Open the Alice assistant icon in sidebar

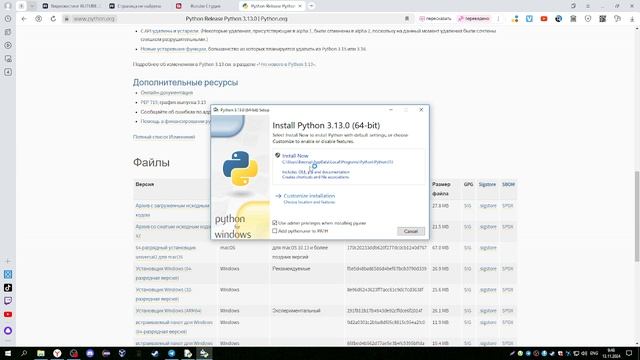coord(8,331)
